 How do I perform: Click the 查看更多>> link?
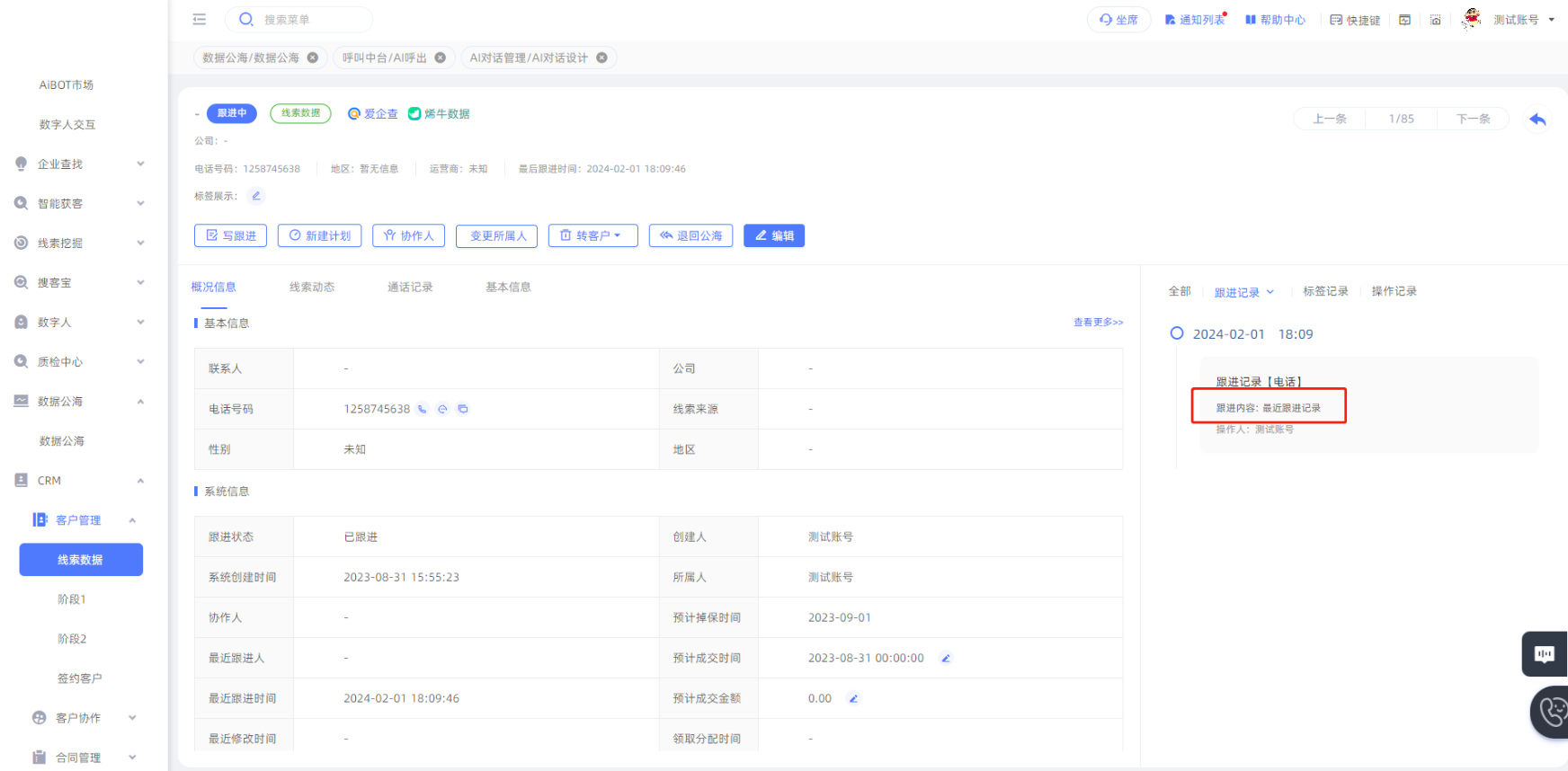point(1098,323)
